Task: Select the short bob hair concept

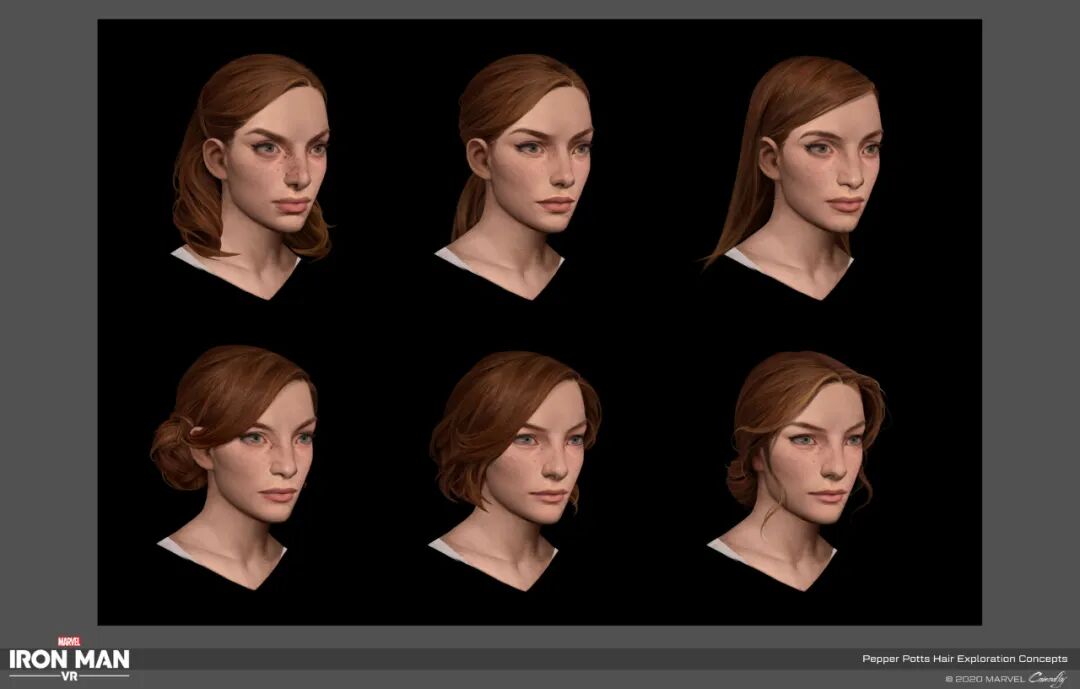Action: [515, 471]
